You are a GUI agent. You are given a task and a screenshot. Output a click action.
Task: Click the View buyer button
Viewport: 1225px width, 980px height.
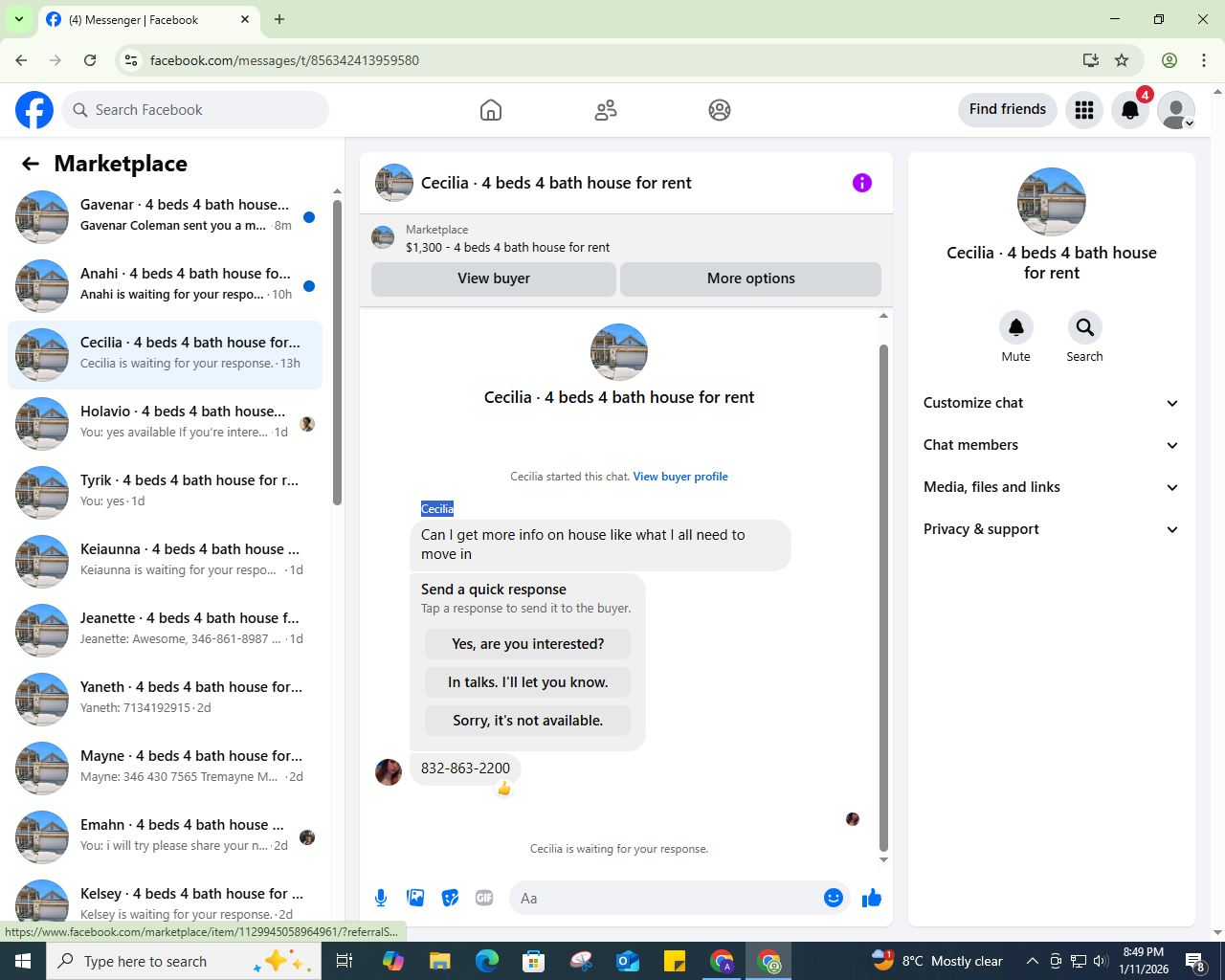[494, 278]
